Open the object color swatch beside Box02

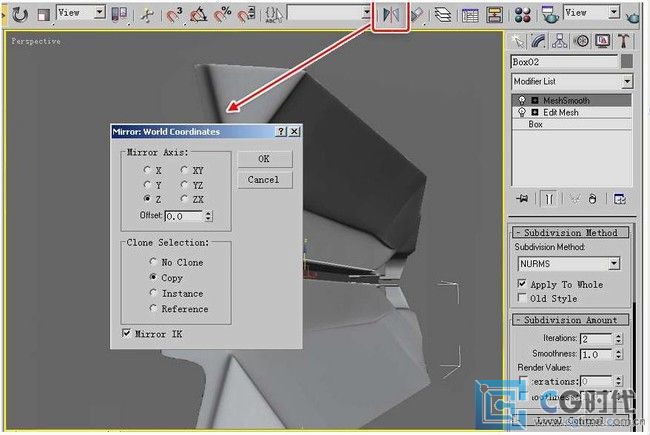pyautogui.click(x=627, y=62)
